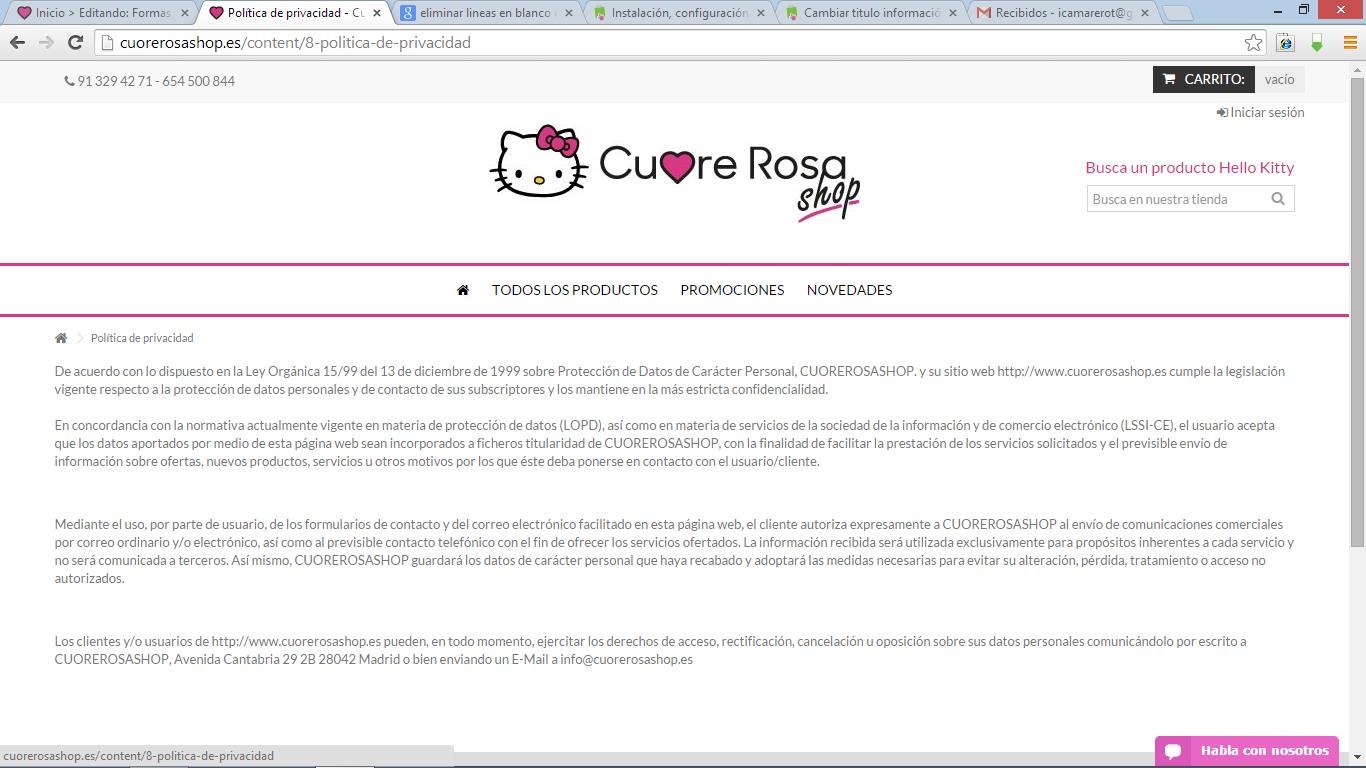Screen dimensions: 1366x768
Task: Close the 'Política de privacidad' tab
Action: click(377, 13)
